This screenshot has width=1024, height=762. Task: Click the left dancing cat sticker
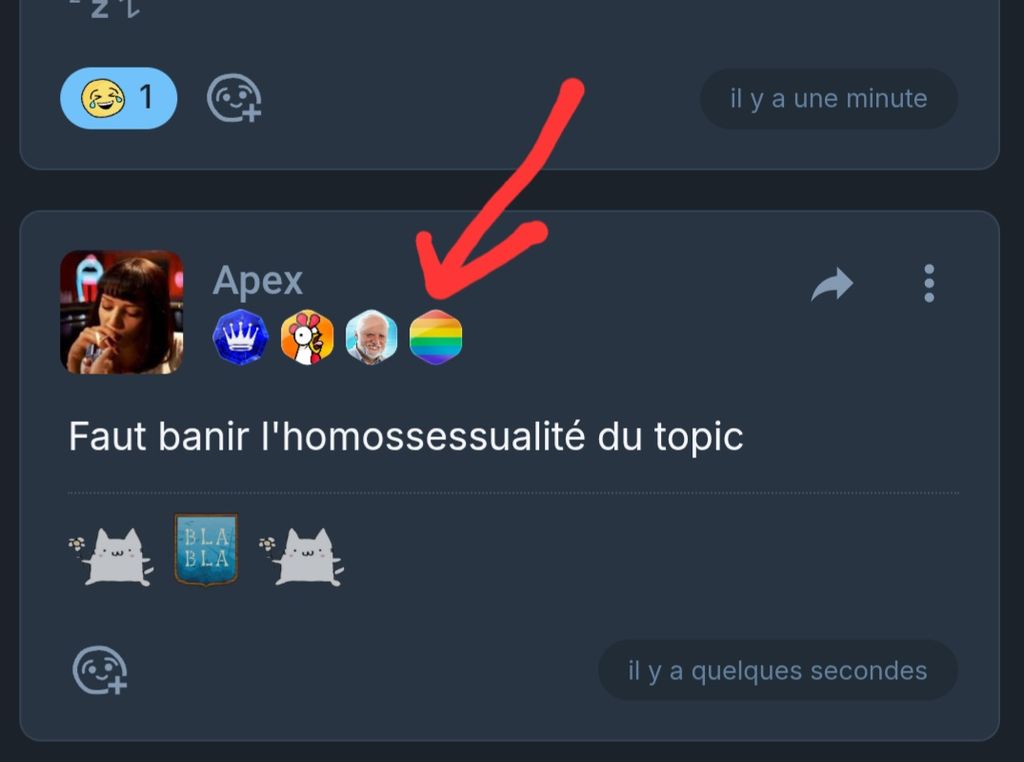tap(110, 557)
